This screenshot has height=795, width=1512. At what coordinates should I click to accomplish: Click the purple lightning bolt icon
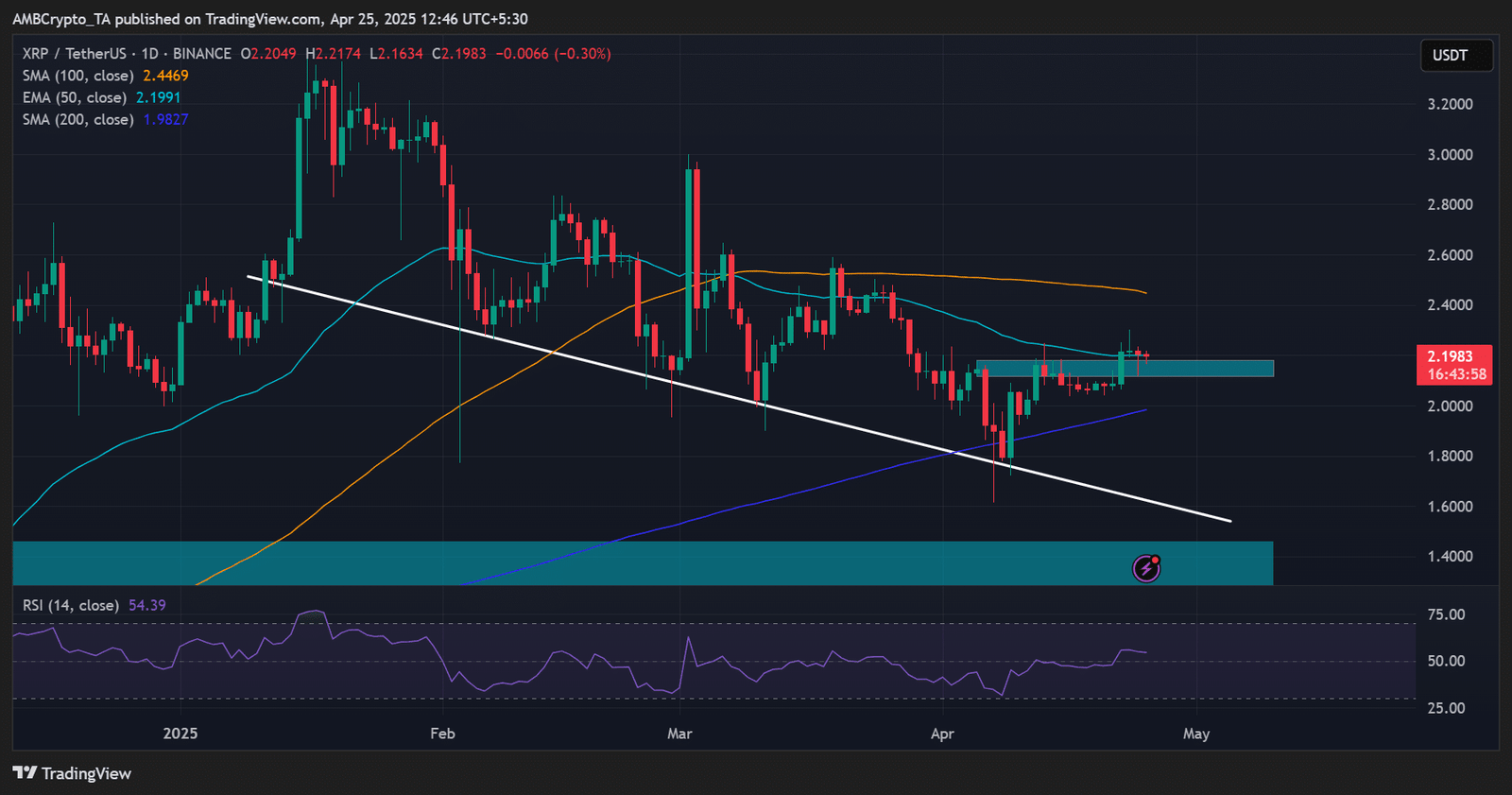tap(1146, 568)
